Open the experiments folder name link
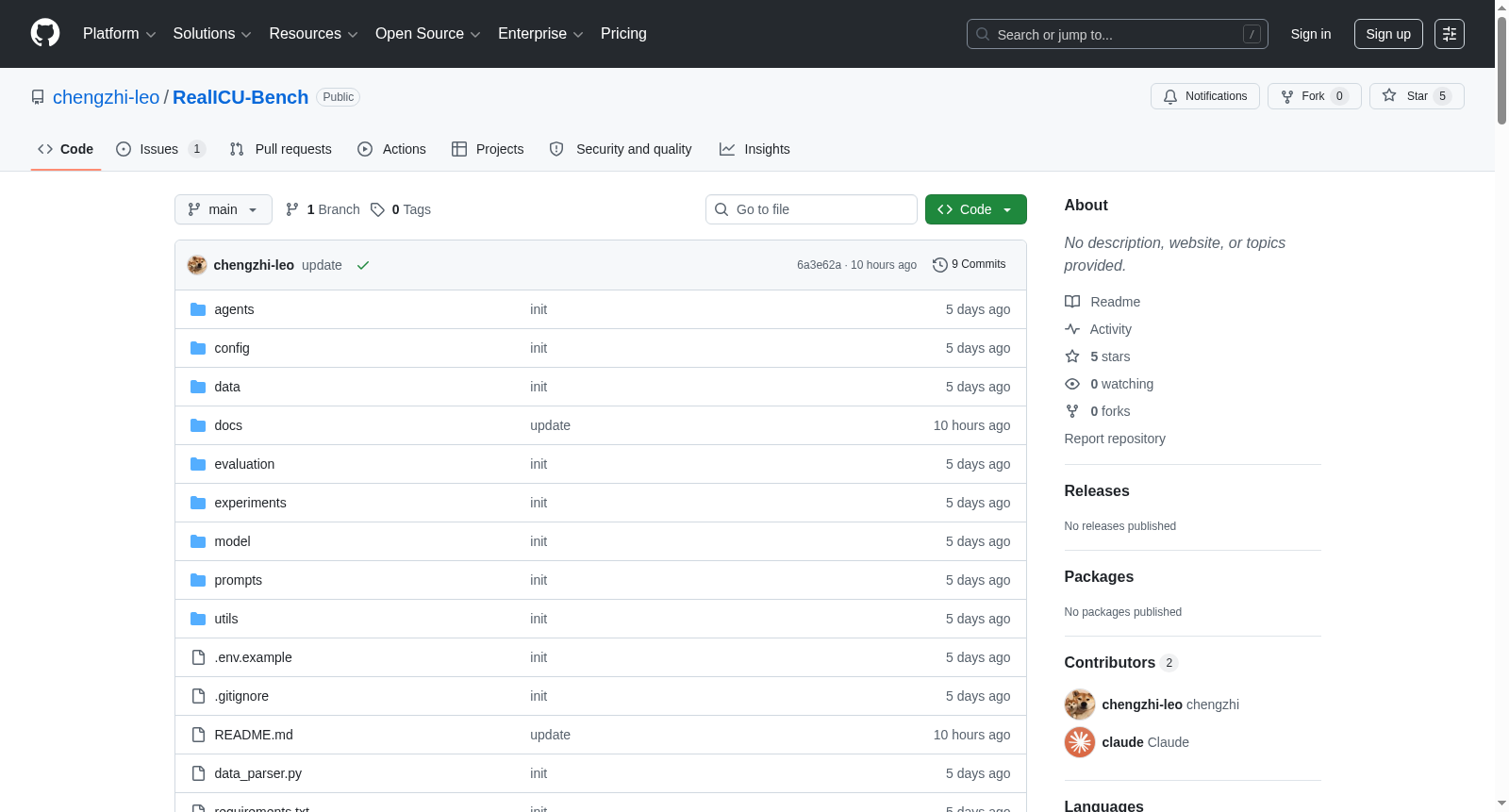This screenshot has height=812, width=1509. tap(250, 503)
